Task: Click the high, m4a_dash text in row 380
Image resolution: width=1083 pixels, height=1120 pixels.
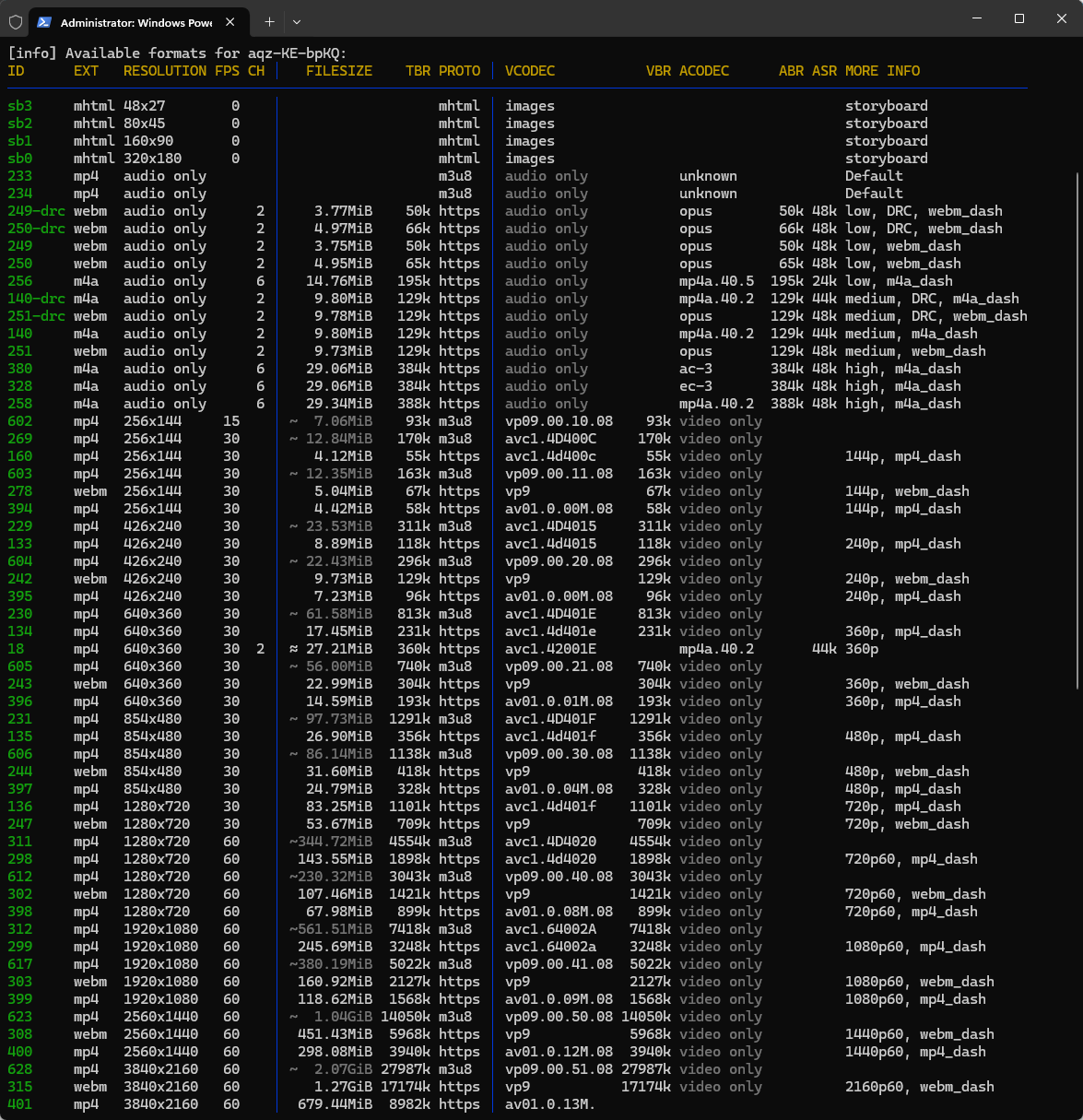Action: point(903,369)
